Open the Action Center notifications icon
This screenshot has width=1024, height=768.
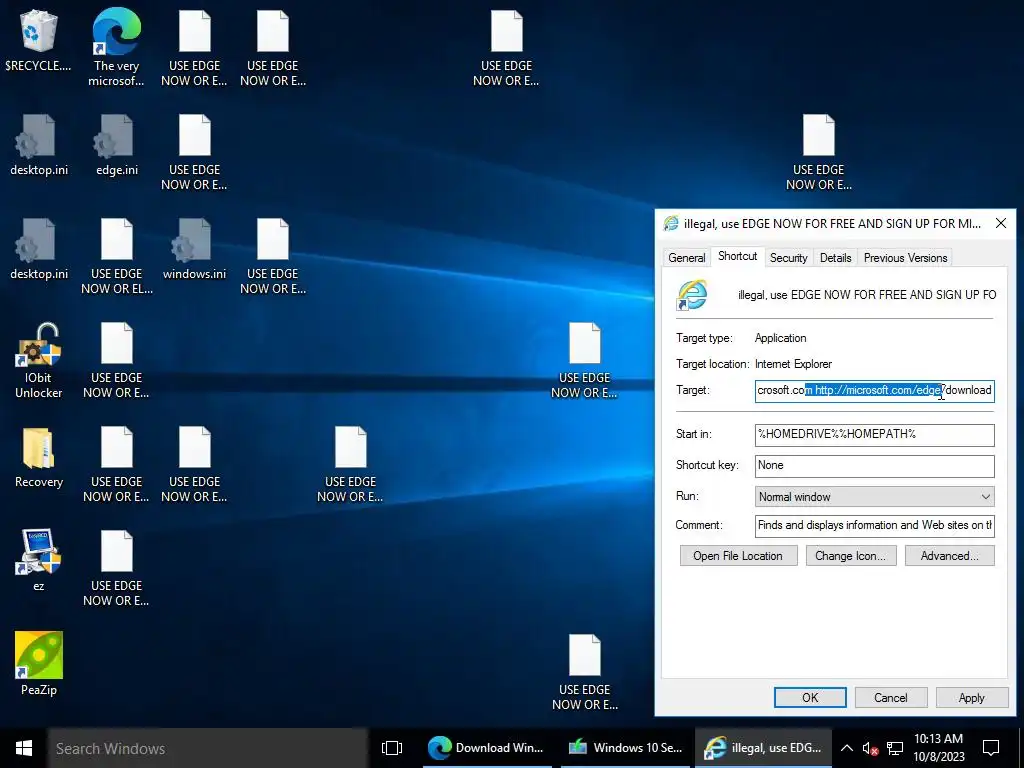(991, 748)
